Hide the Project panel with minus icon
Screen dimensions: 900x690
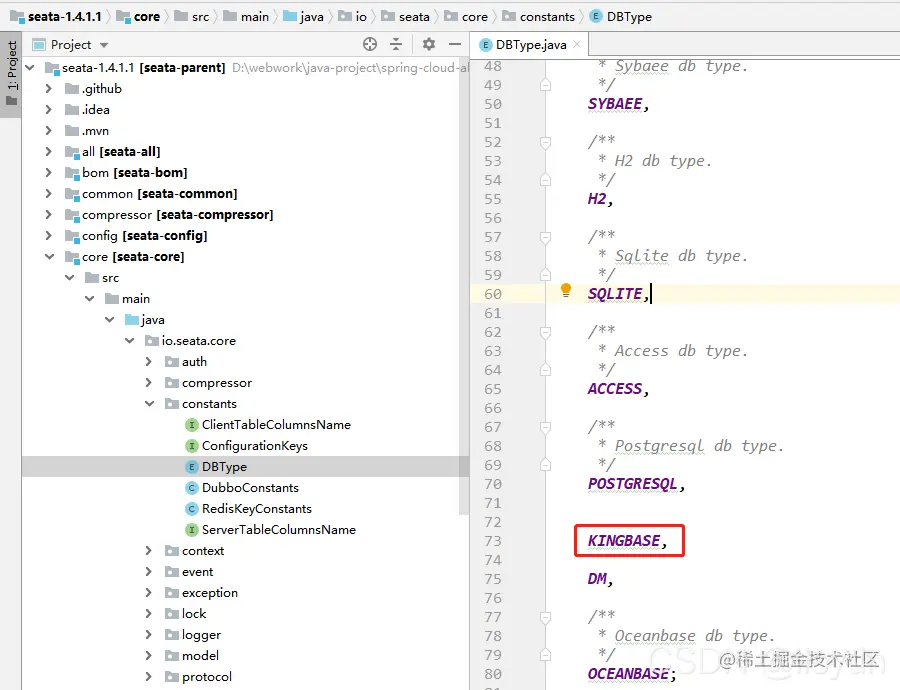[455, 44]
